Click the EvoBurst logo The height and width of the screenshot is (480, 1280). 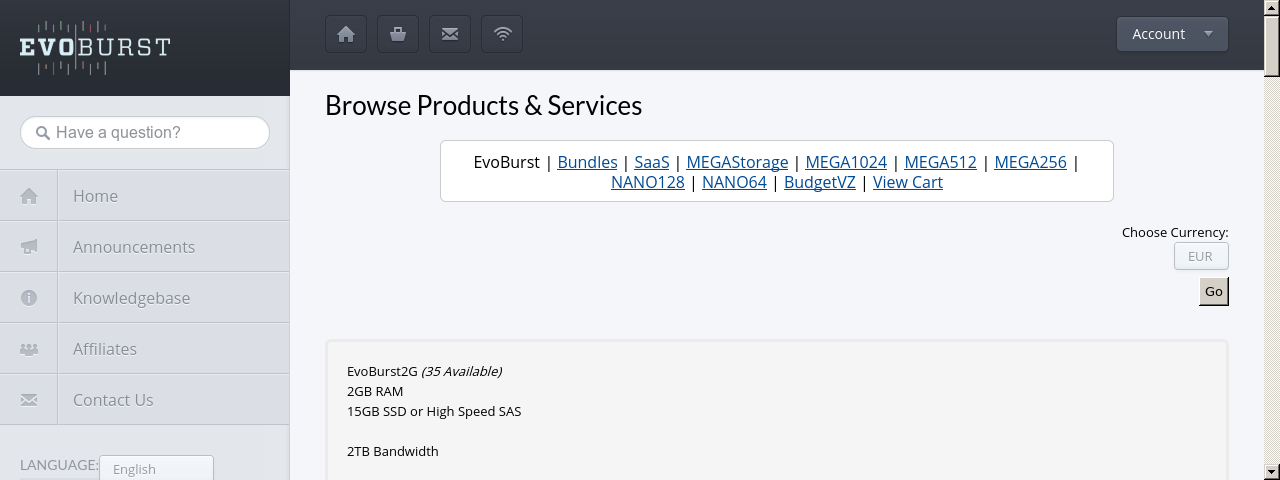[95, 48]
